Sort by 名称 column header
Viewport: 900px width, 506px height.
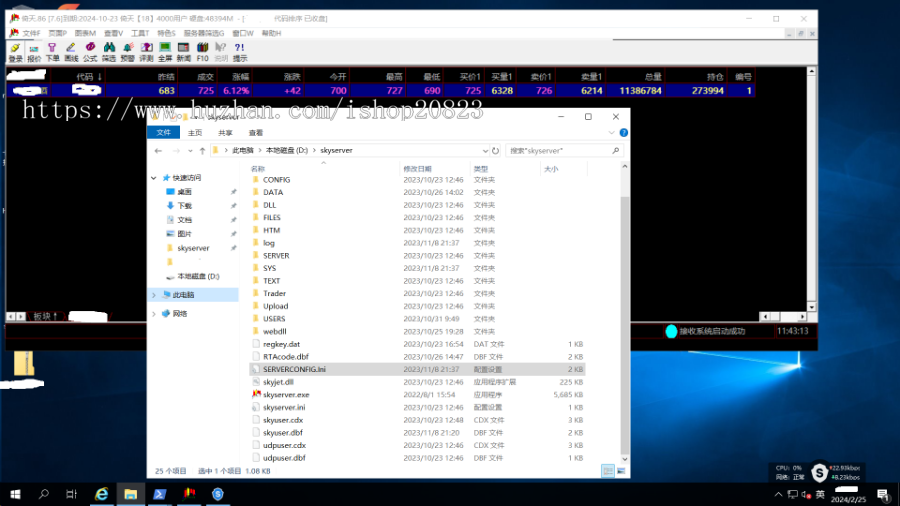pos(258,169)
